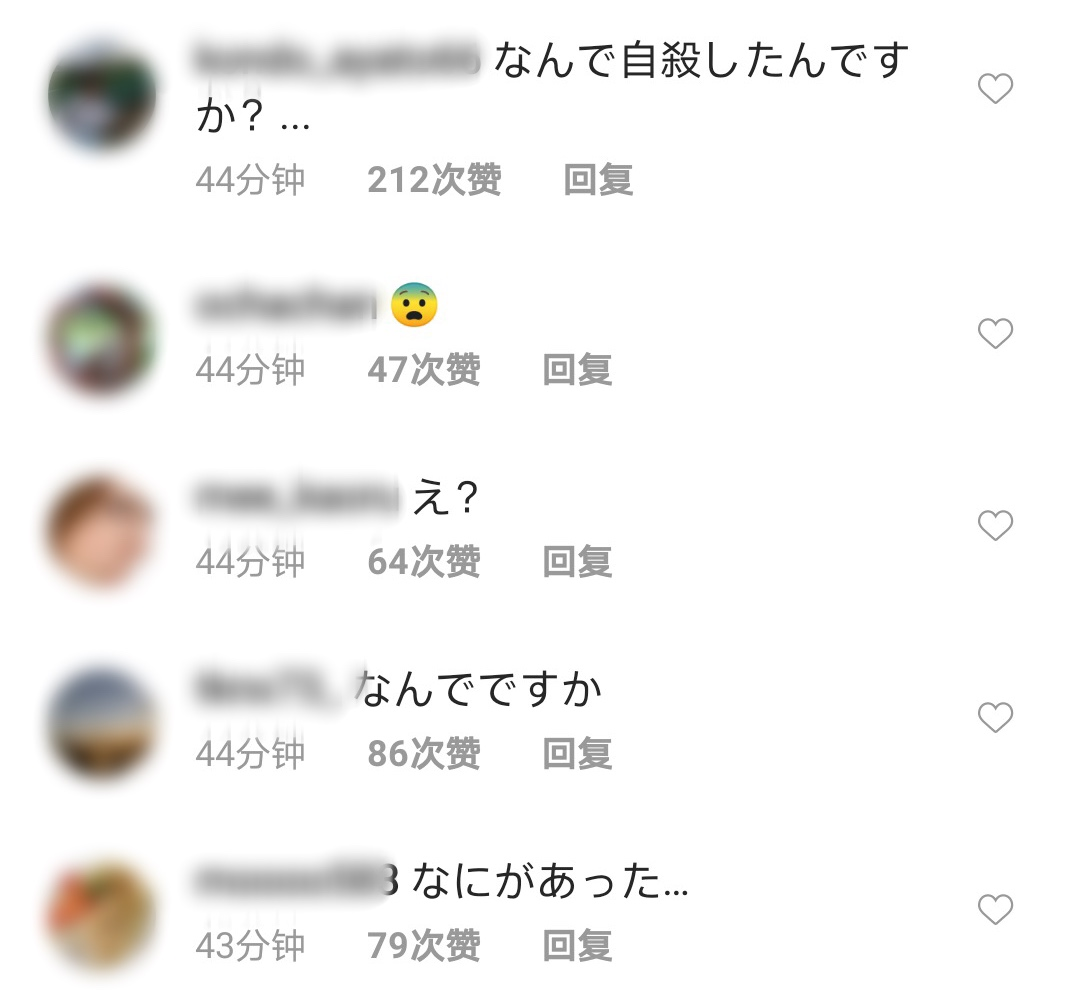
Task: Open avatar beside the え? comment
Action: [x=102, y=531]
